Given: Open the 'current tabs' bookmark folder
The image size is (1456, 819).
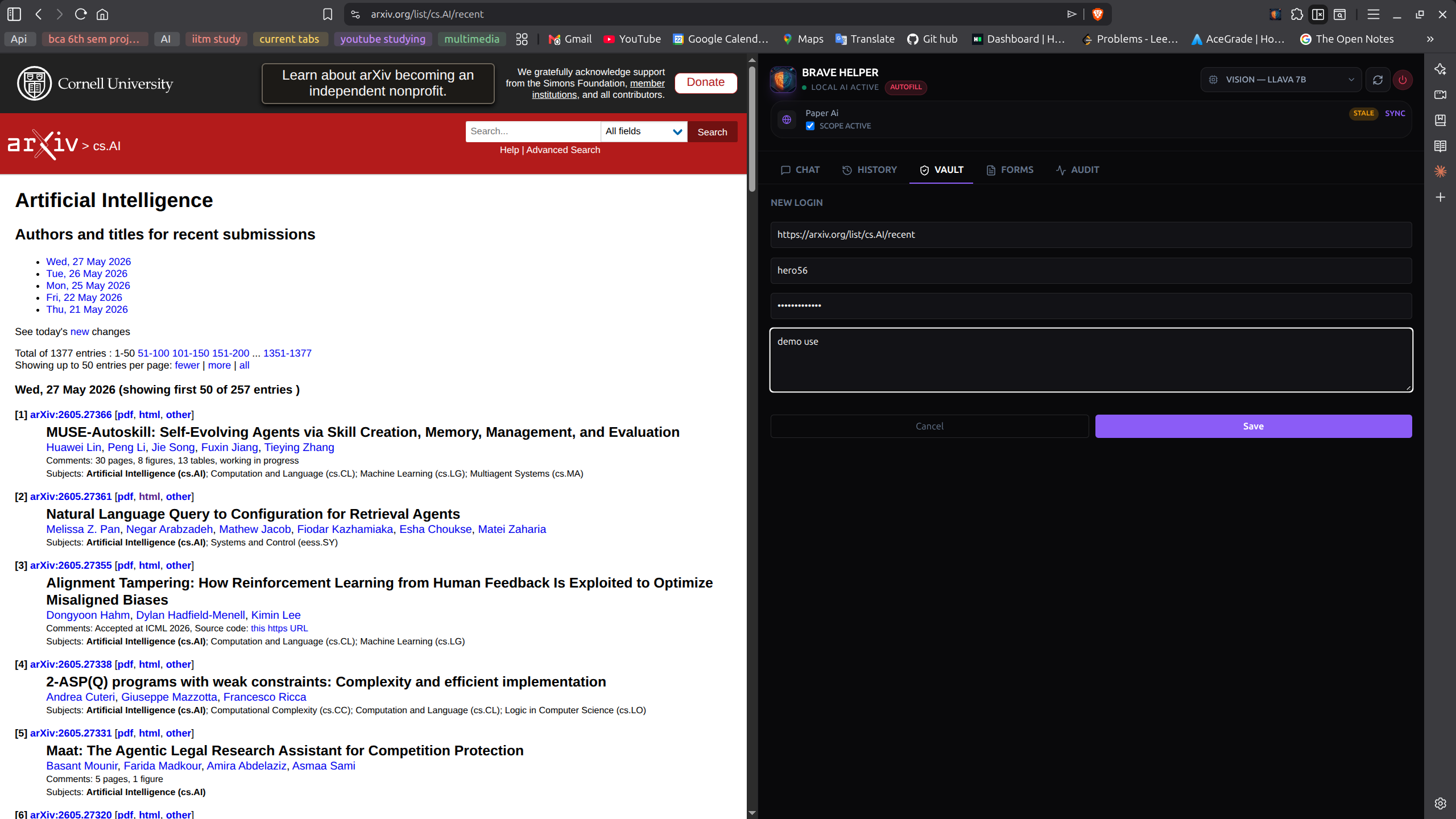Looking at the screenshot, I should [289, 39].
